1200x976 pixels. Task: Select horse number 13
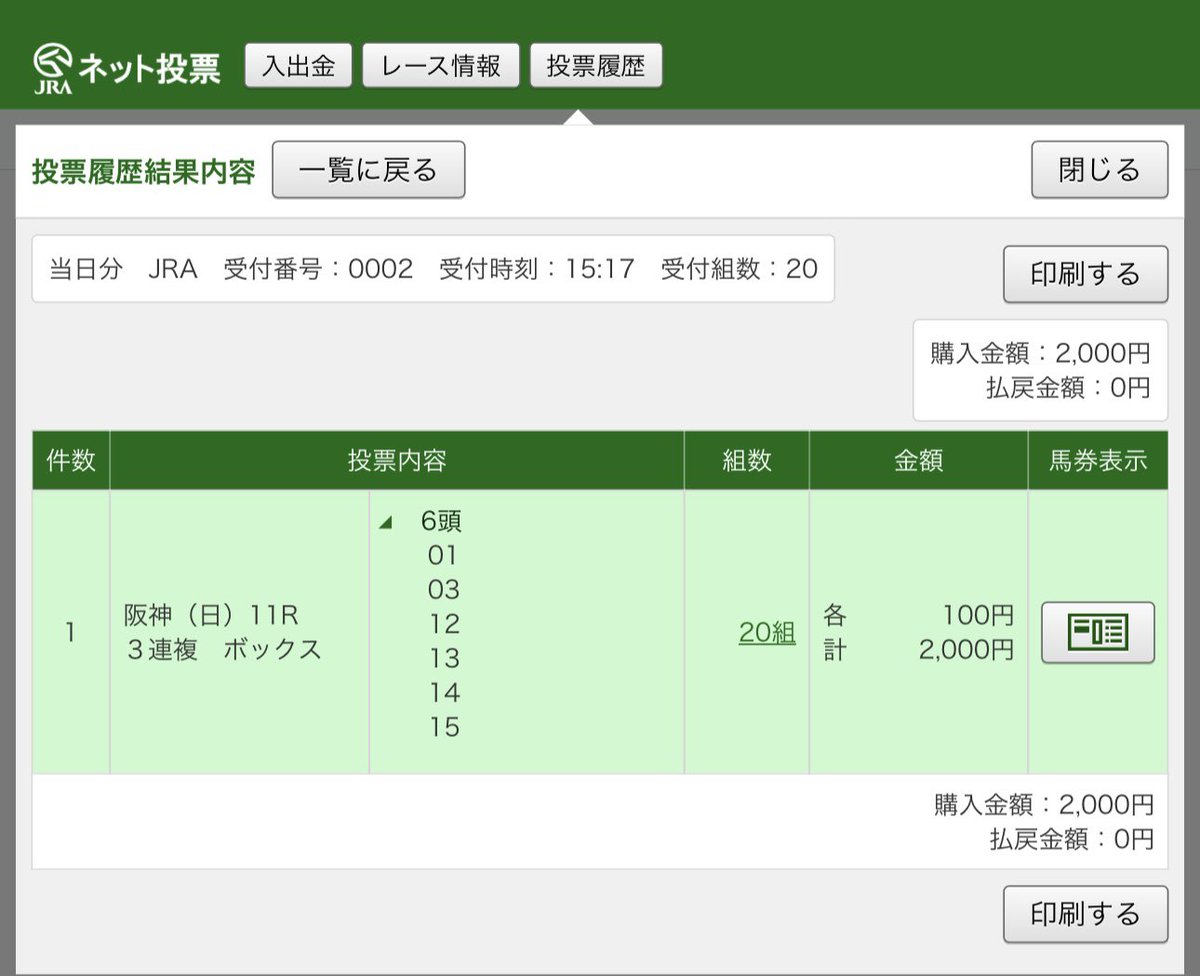pyautogui.click(x=444, y=658)
